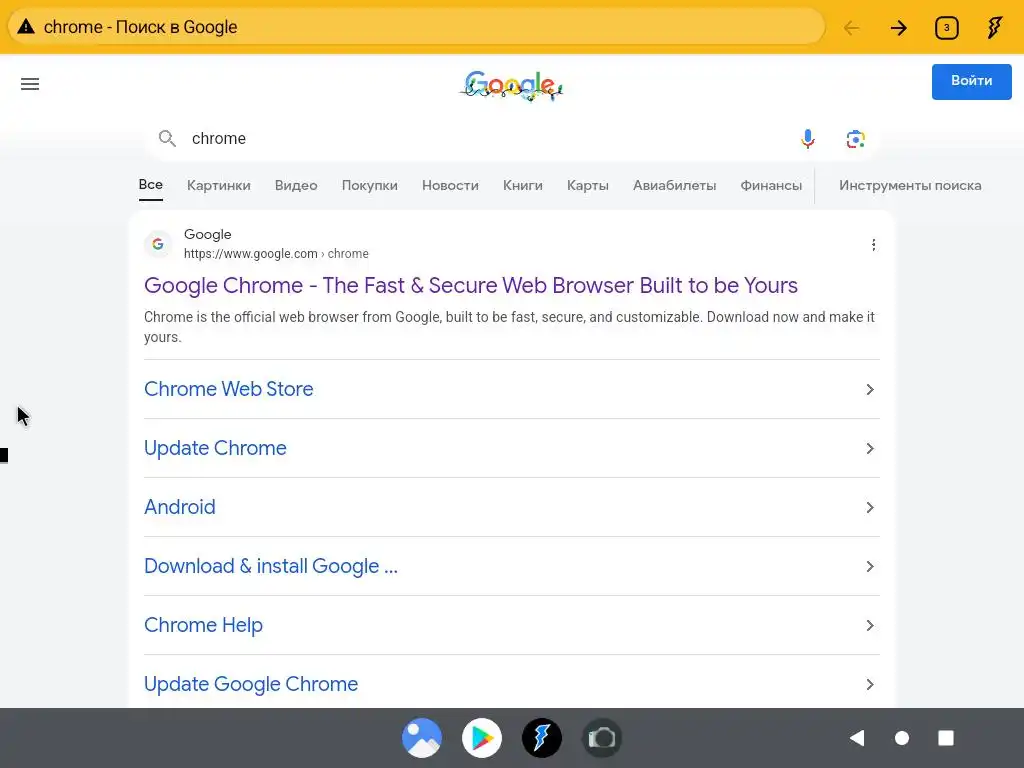
Task: Tap the Android back navigation button
Action: coord(857,738)
